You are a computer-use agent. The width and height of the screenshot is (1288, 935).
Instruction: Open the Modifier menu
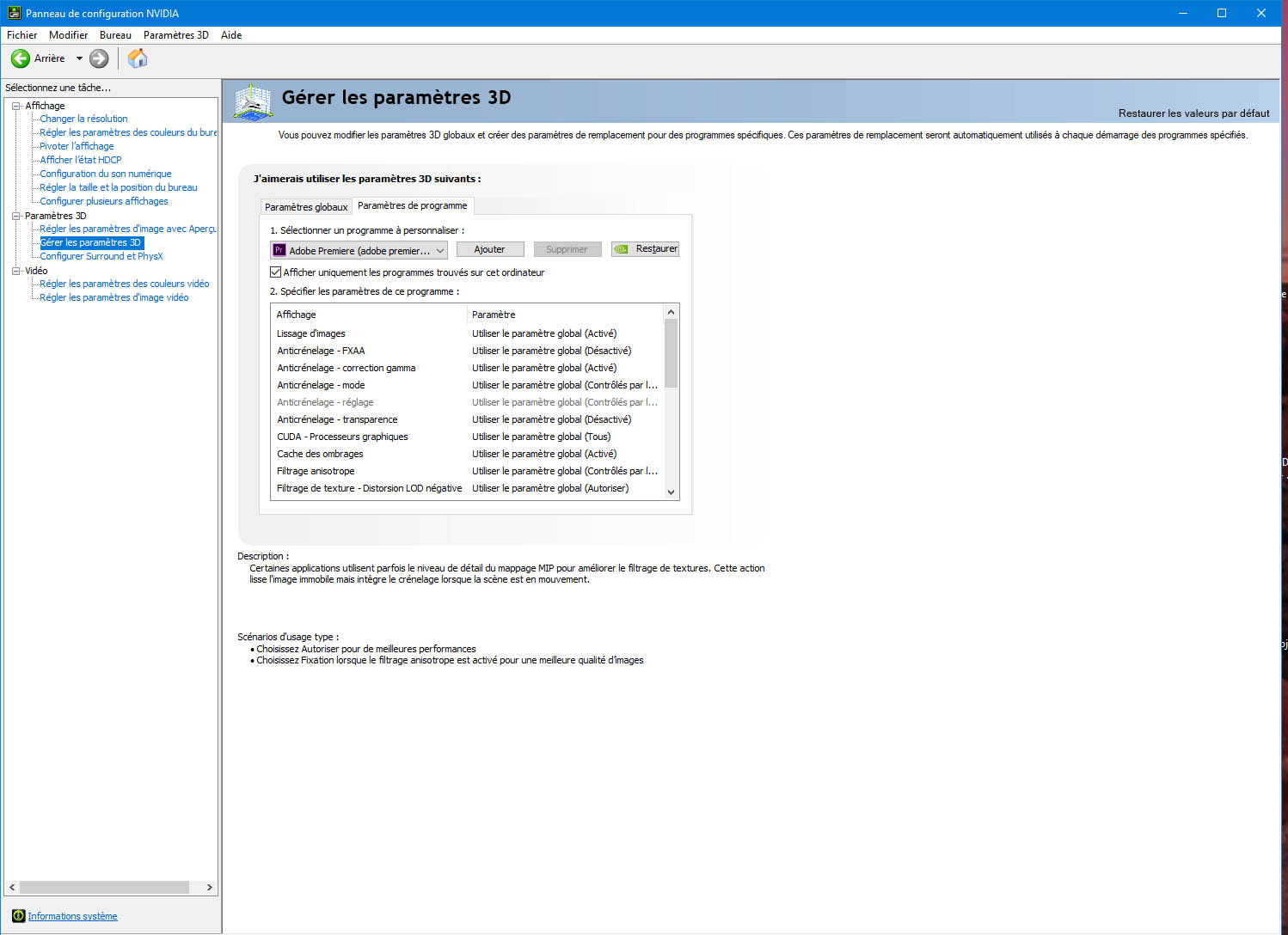(69, 35)
